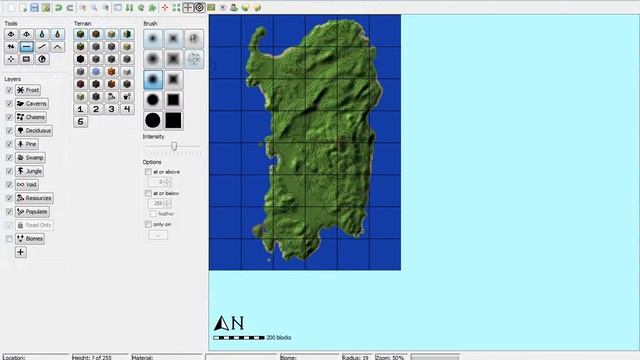Image resolution: width=640 pixels, height=360 pixels.
Task: Click the 'Height: 7 of 255' status text
Action: coord(92,357)
